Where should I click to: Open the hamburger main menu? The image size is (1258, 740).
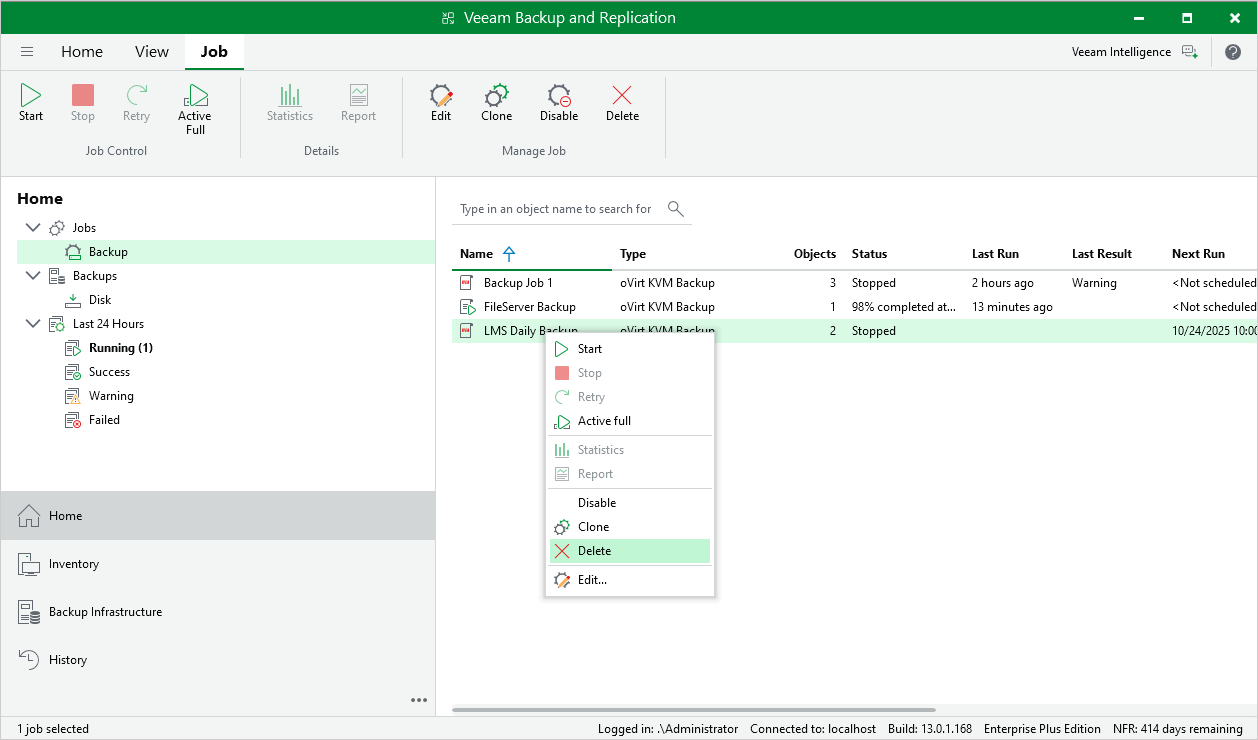click(x=27, y=52)
